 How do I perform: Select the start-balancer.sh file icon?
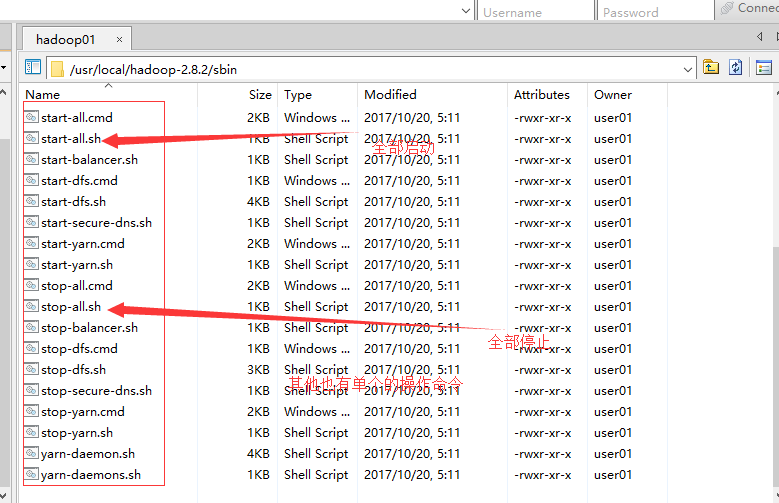point(31,160)
